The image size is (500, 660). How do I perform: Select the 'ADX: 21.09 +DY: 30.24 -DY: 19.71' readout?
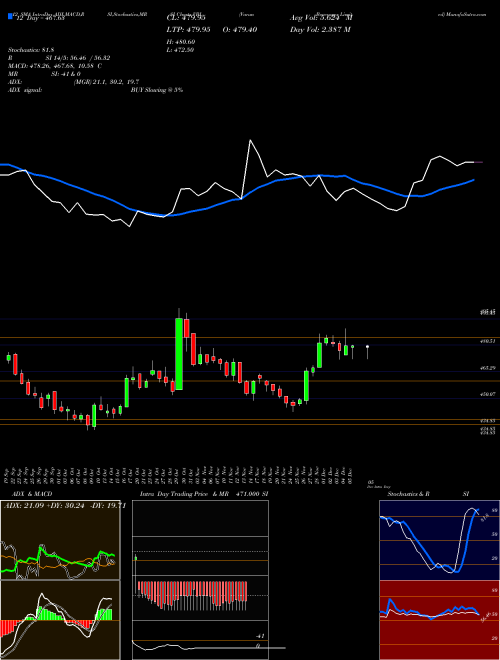65,506
